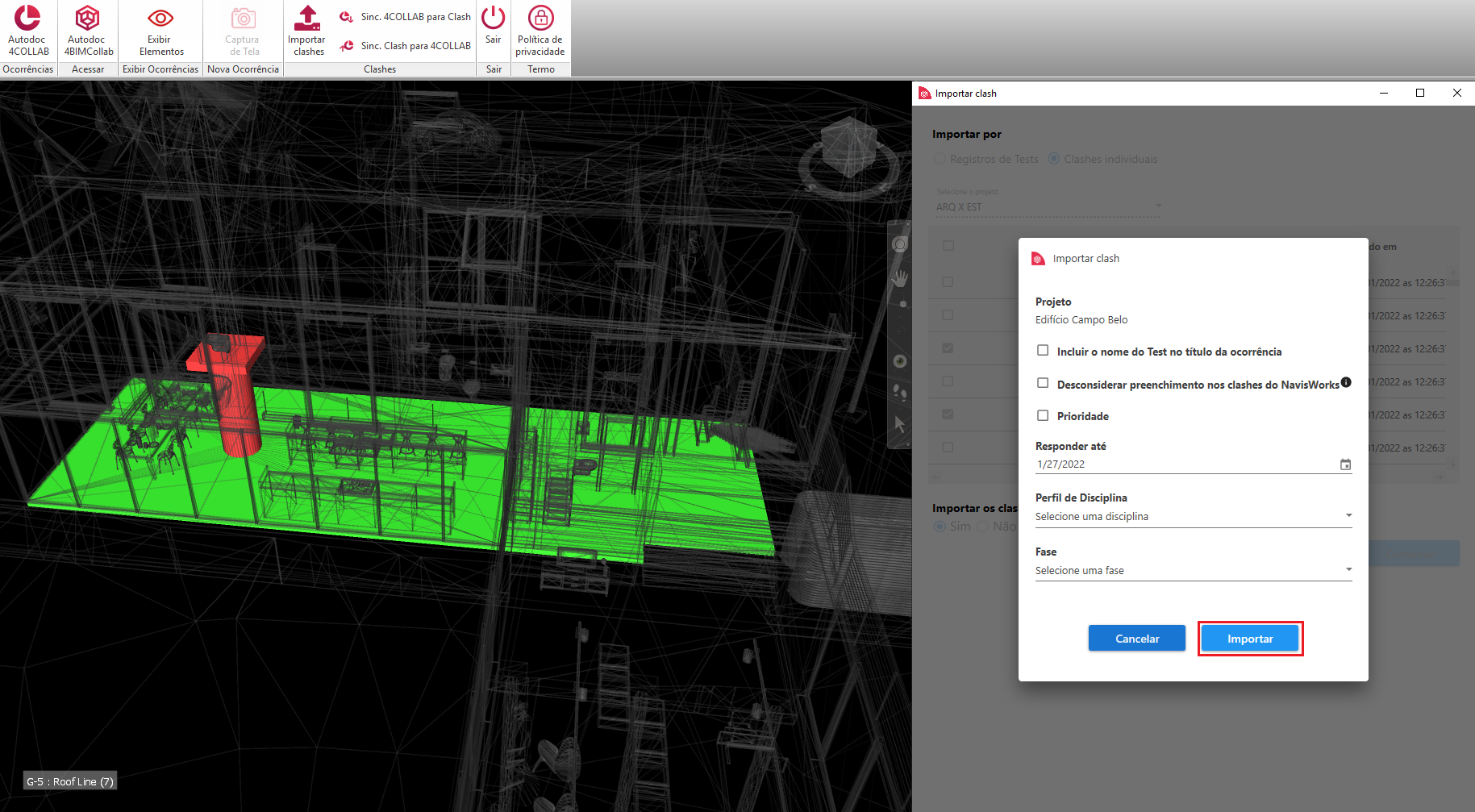Select Registros de Tests radio in background window
Screen dimensions: 1475x812
pyautogui.click(x=940, y=159)
